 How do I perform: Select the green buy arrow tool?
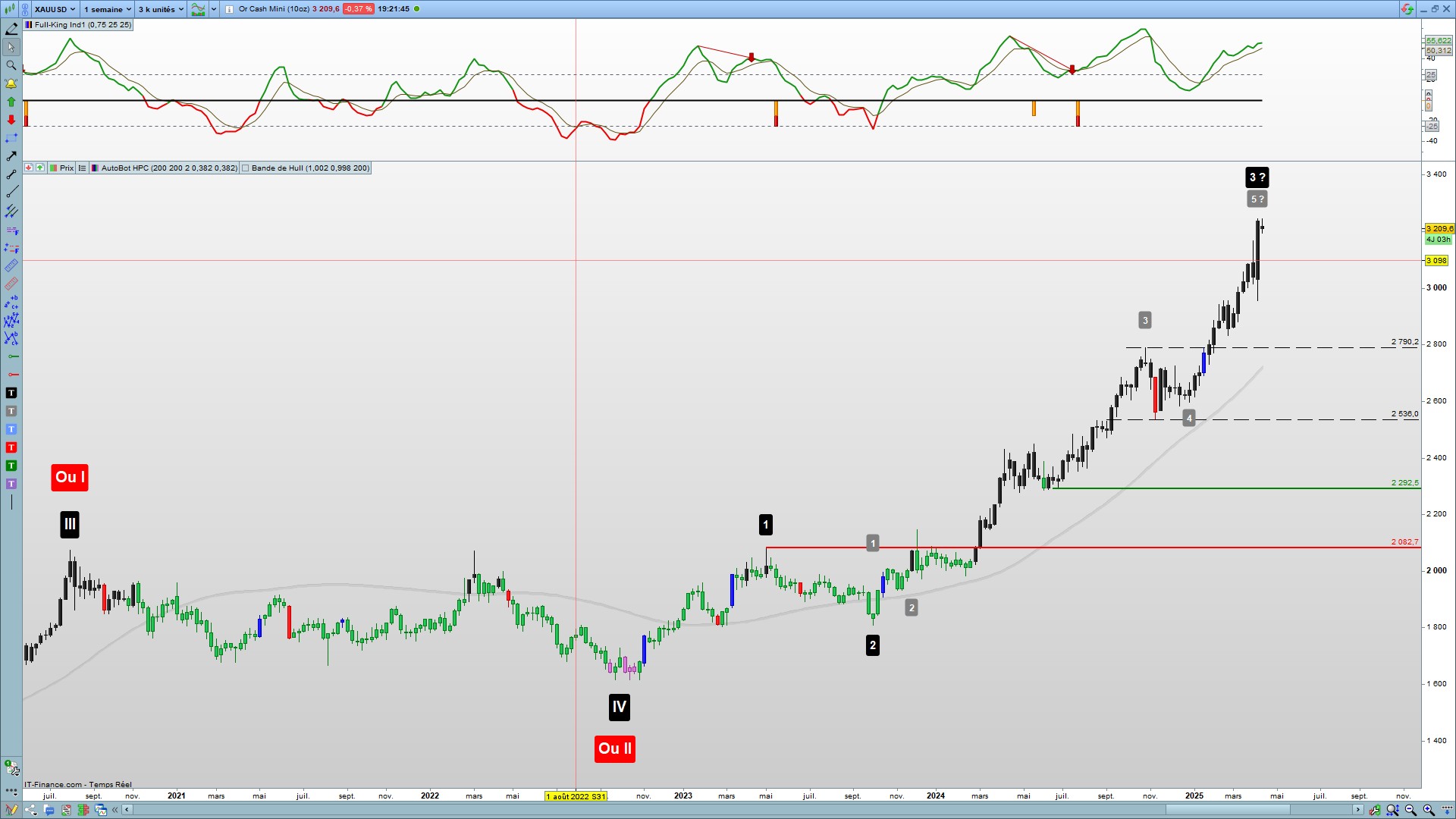click(11, 102)
